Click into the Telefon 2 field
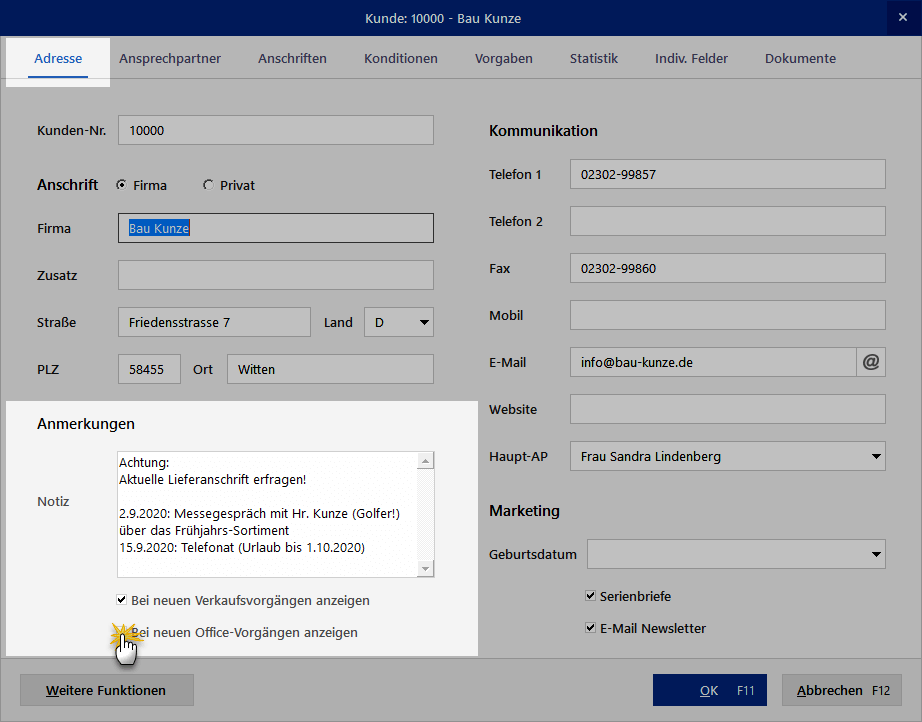Viewport: 922px width, 722px height. (x=727, y=221)
